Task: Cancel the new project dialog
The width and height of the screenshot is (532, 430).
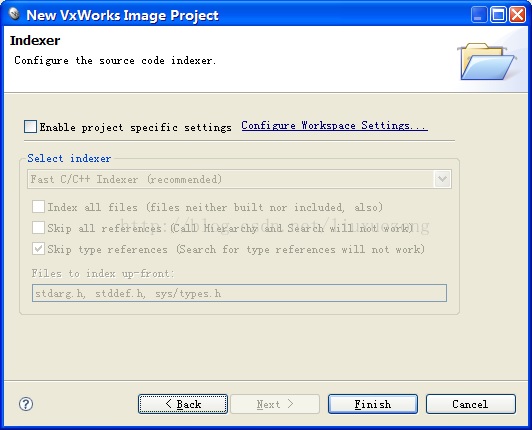Action: click(471, 404)
